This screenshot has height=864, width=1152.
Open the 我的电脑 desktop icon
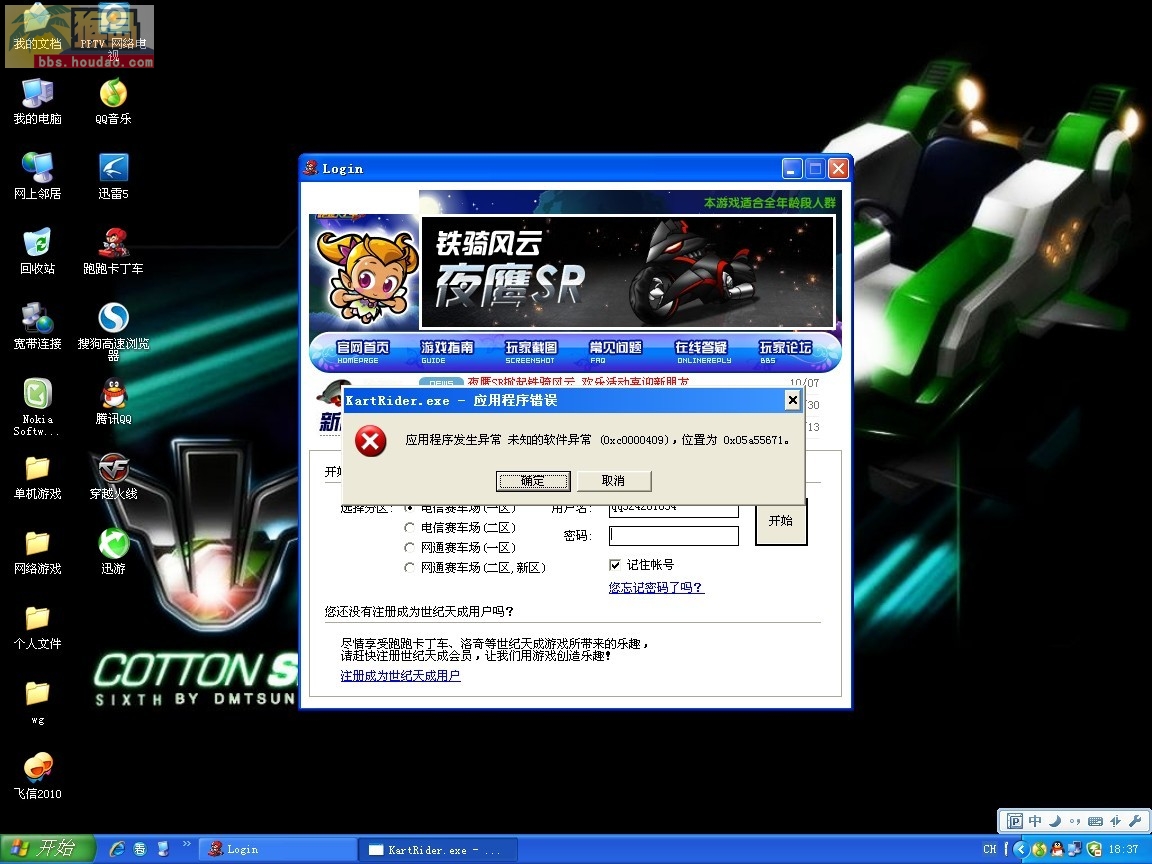click(37, 101)
